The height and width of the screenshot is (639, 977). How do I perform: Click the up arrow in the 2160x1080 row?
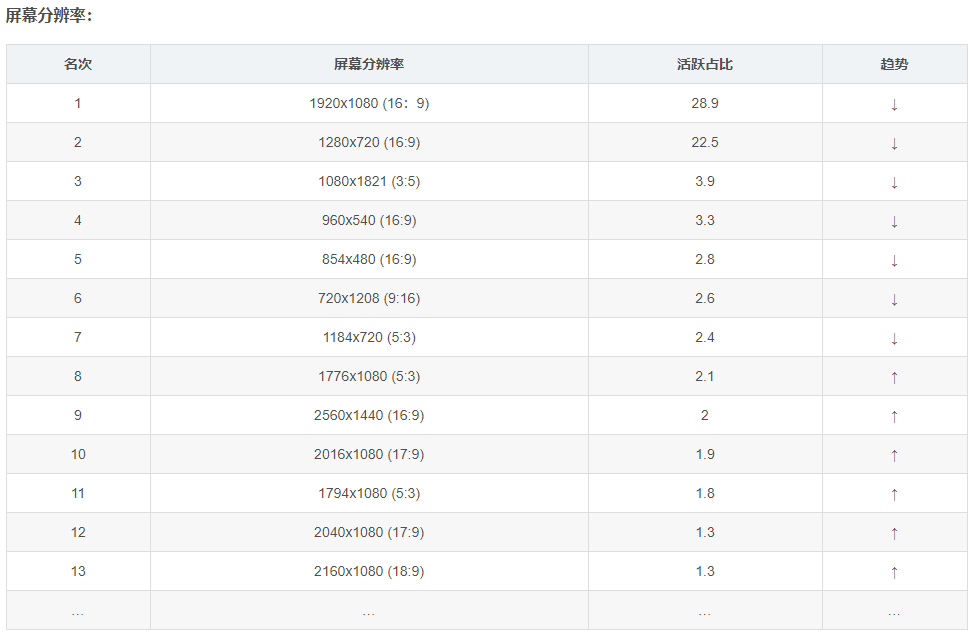pos(894,572)
